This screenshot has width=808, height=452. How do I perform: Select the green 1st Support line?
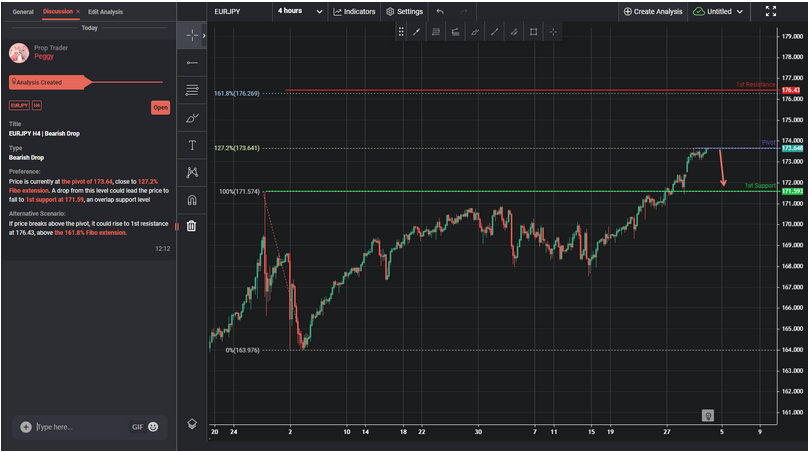click(520, 191)
